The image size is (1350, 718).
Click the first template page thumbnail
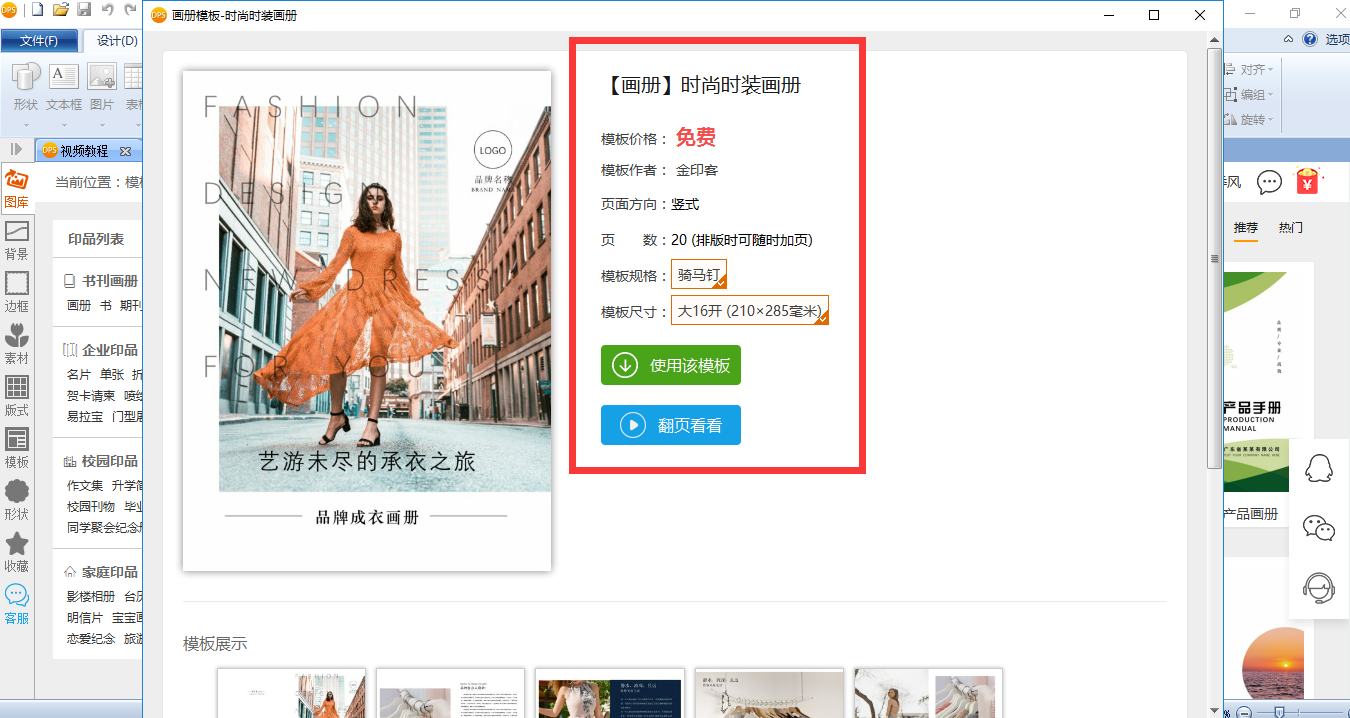point(292,693)
